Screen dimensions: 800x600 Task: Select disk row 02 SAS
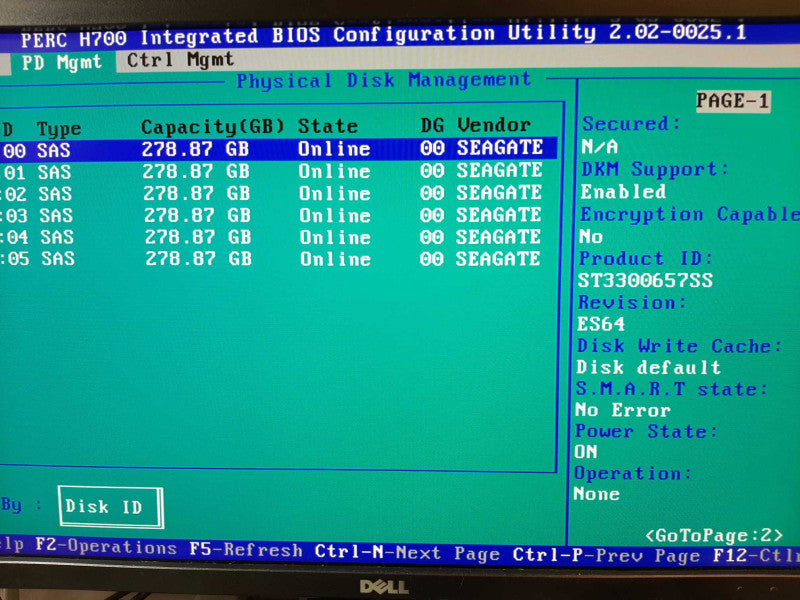(x=273, y=193)
